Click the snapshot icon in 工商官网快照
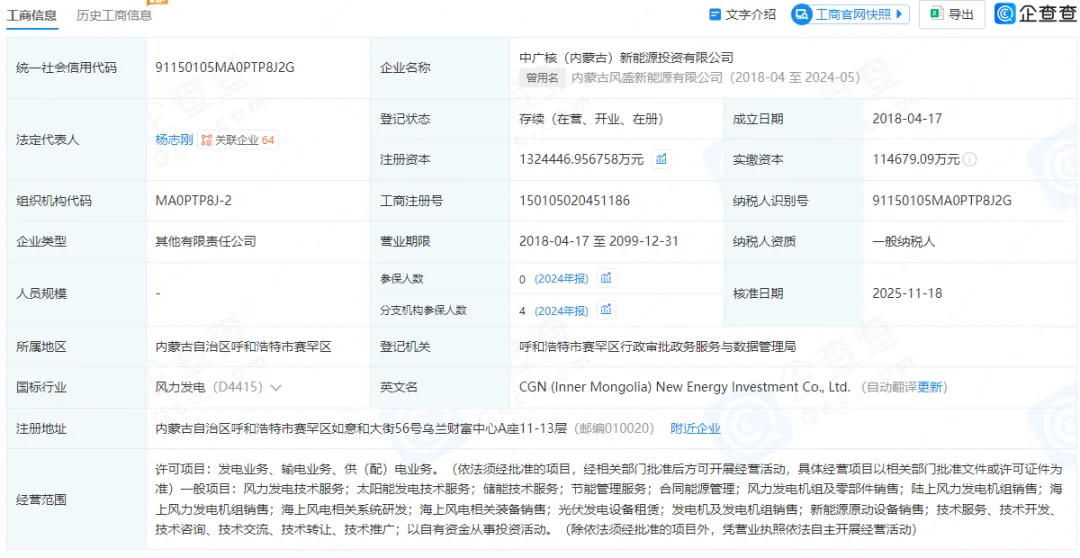Image resolution: width=1080 pixels, height=558 pixels. tap(802, 14)
